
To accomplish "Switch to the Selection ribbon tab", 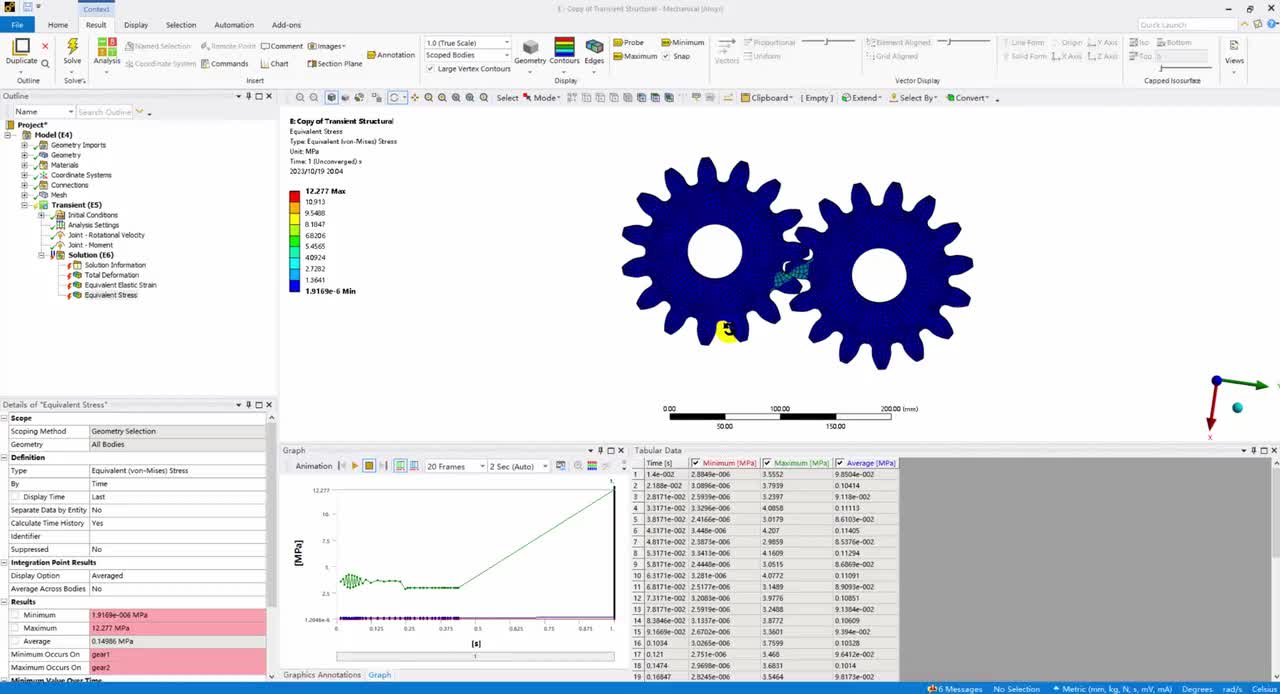I will point(181,25).
